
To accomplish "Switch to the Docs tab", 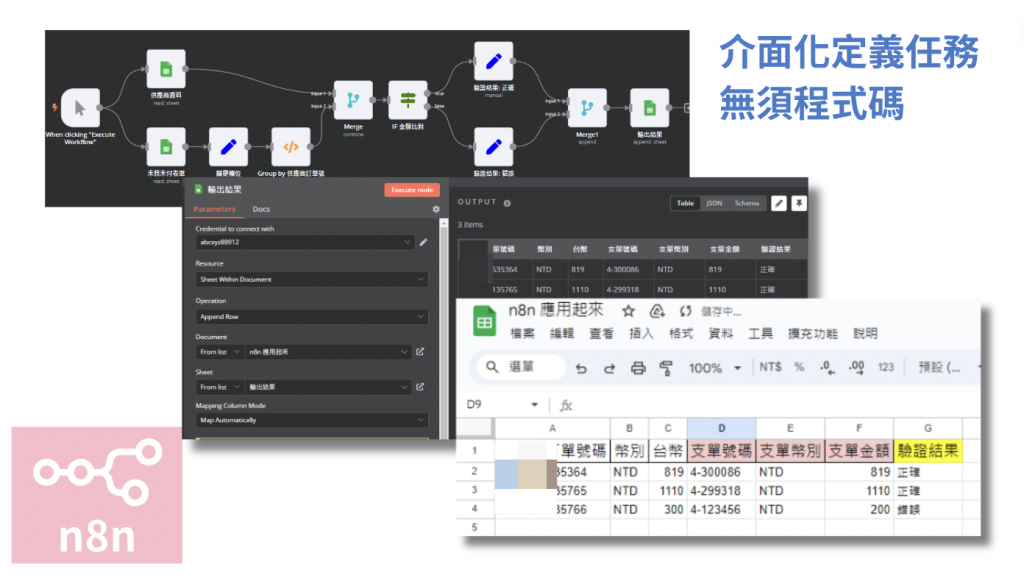I will click(x=261, y=209).
